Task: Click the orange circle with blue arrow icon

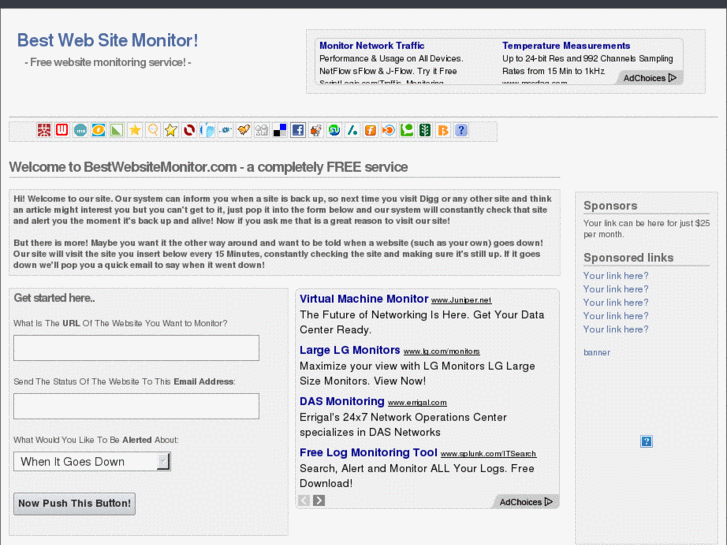Action: coord(389,130)
